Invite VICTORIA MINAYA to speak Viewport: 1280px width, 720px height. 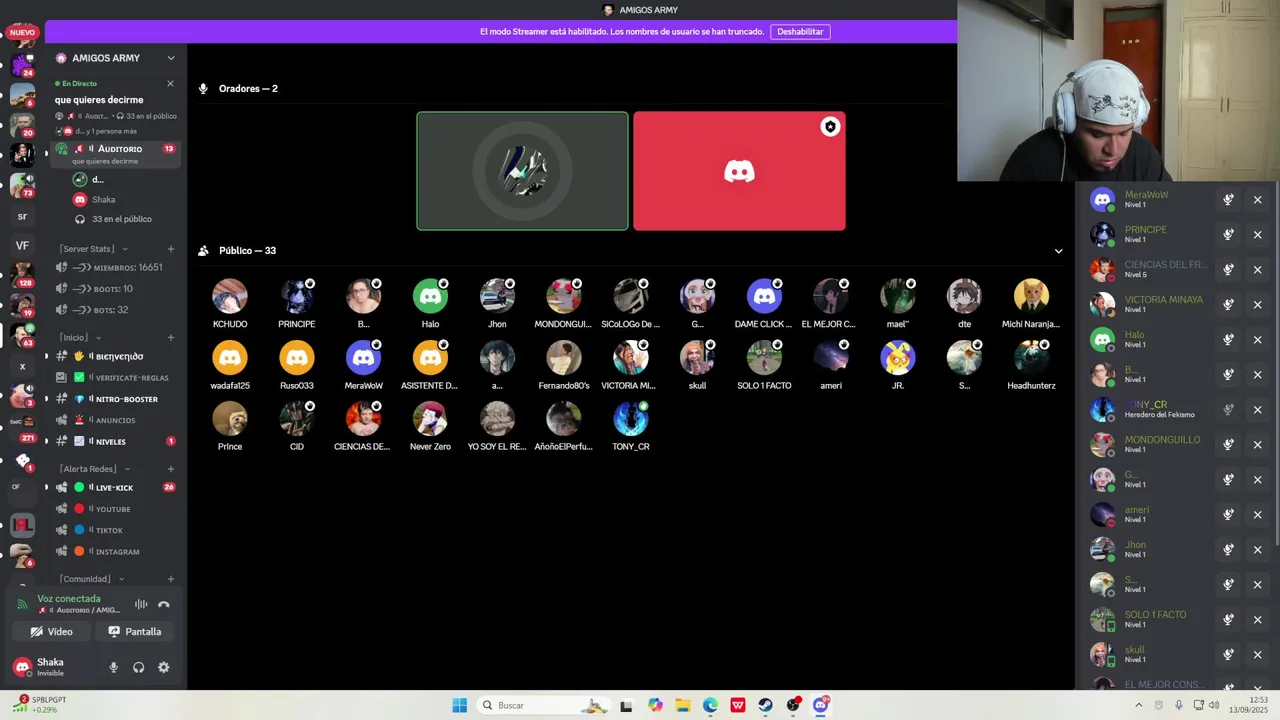point(1228,305)
